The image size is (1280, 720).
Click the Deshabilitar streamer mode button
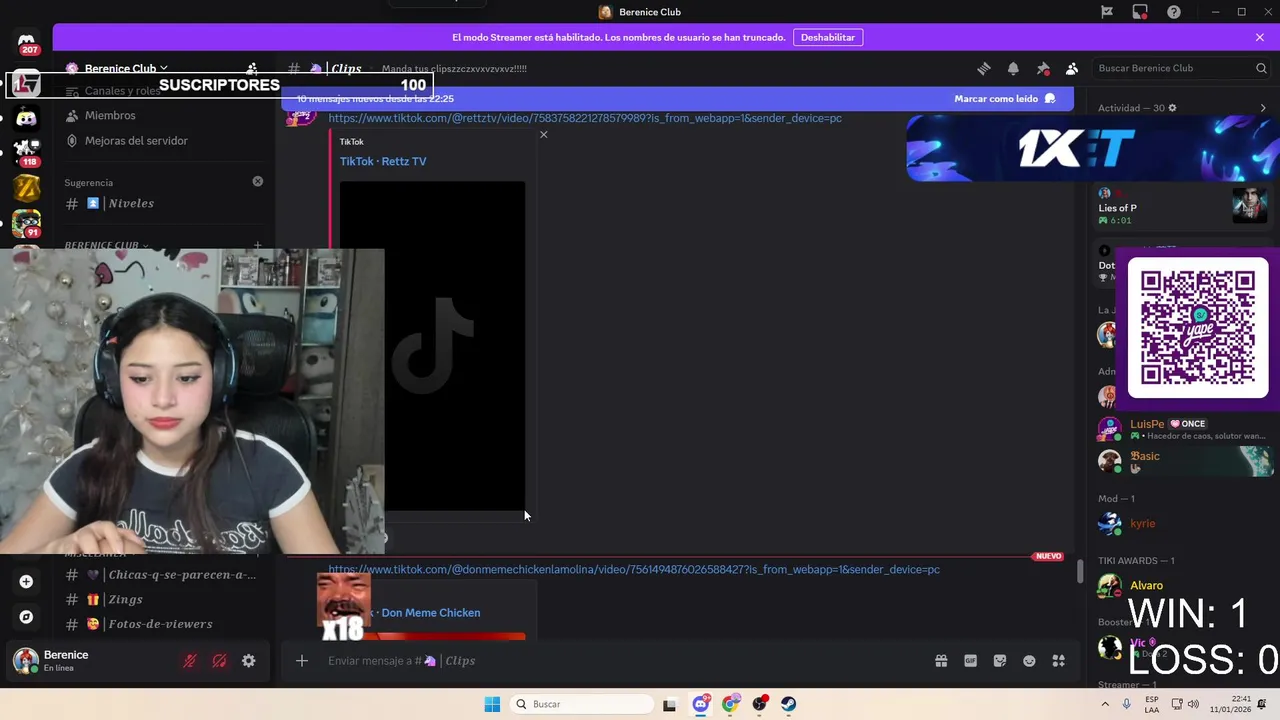pyautogui.click(x=828, y=37)
